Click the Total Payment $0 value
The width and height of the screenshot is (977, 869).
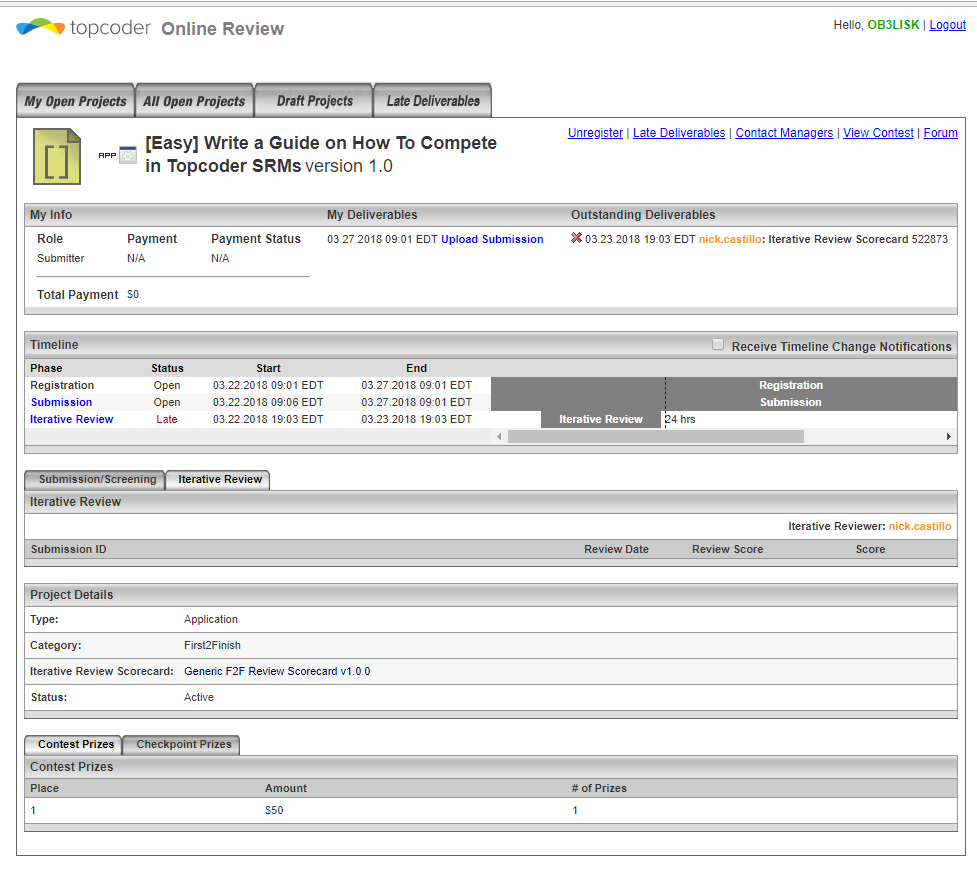(x=133, y=294)
